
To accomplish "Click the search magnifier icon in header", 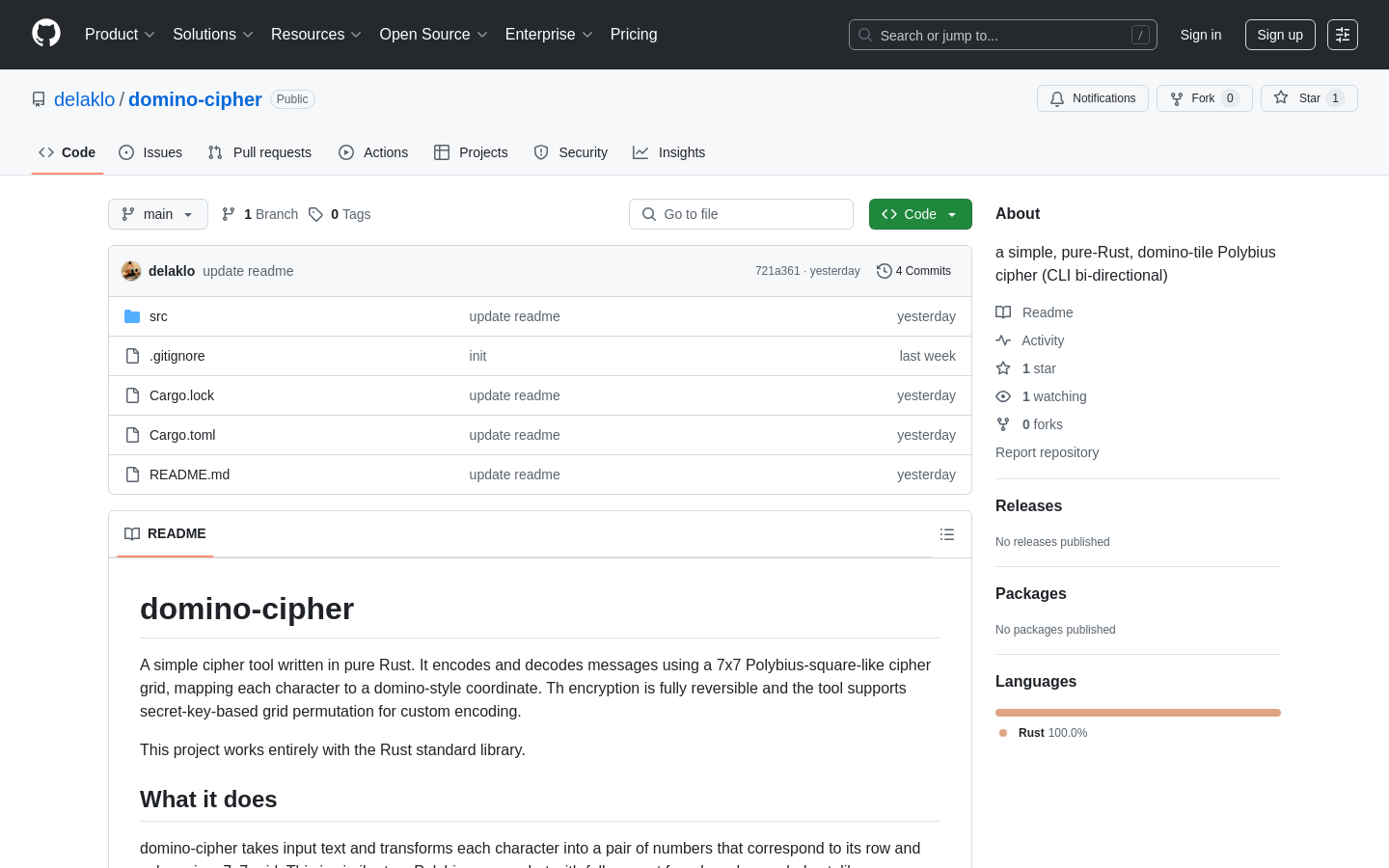I will pos(865,35).
